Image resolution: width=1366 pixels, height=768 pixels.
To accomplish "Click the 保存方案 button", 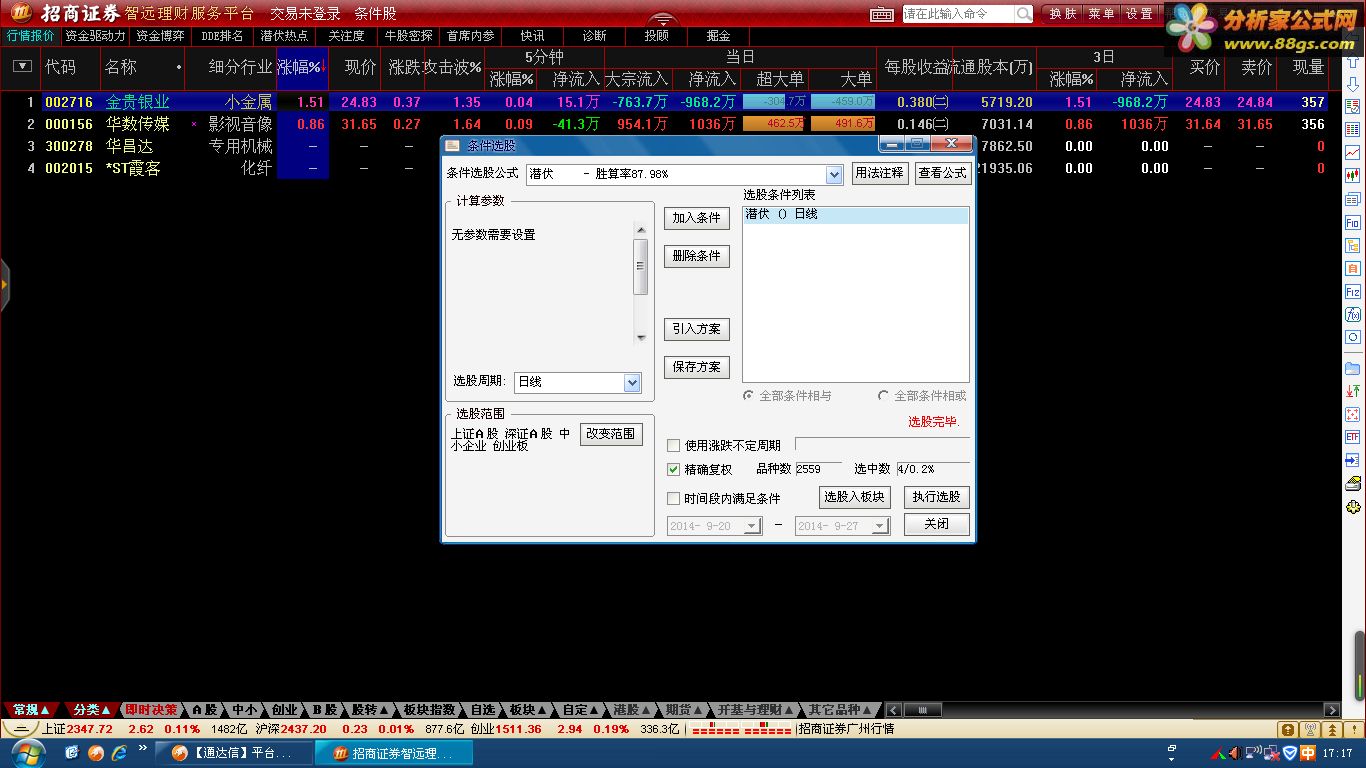I will (x=697, y=367).
